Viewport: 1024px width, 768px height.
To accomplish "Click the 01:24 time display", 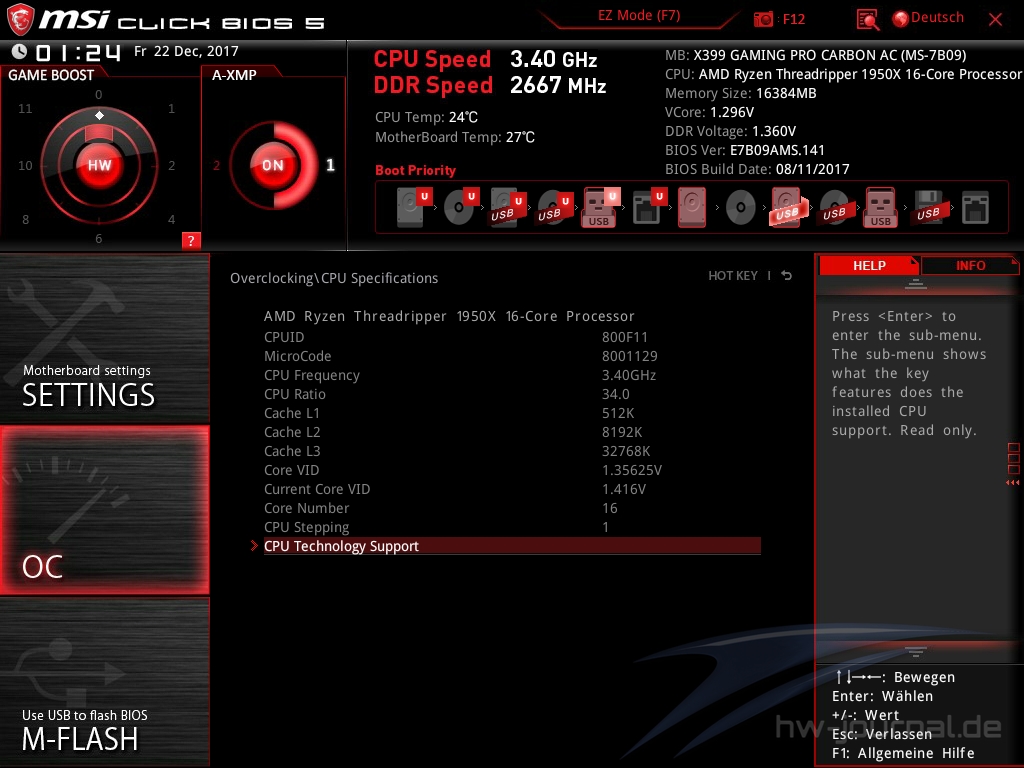I will pos(78,52).
